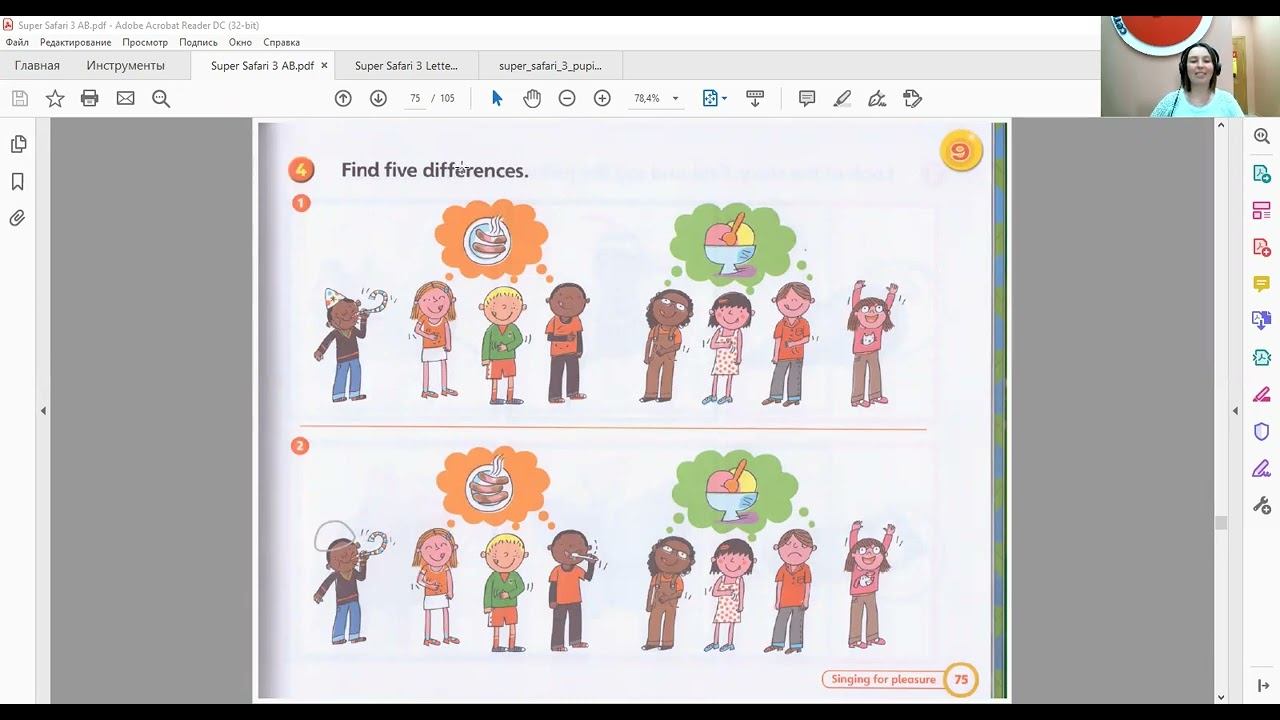Open the Attachments paperclip panel
This screenshot has height=720, width=1280.
click(18, 218)
